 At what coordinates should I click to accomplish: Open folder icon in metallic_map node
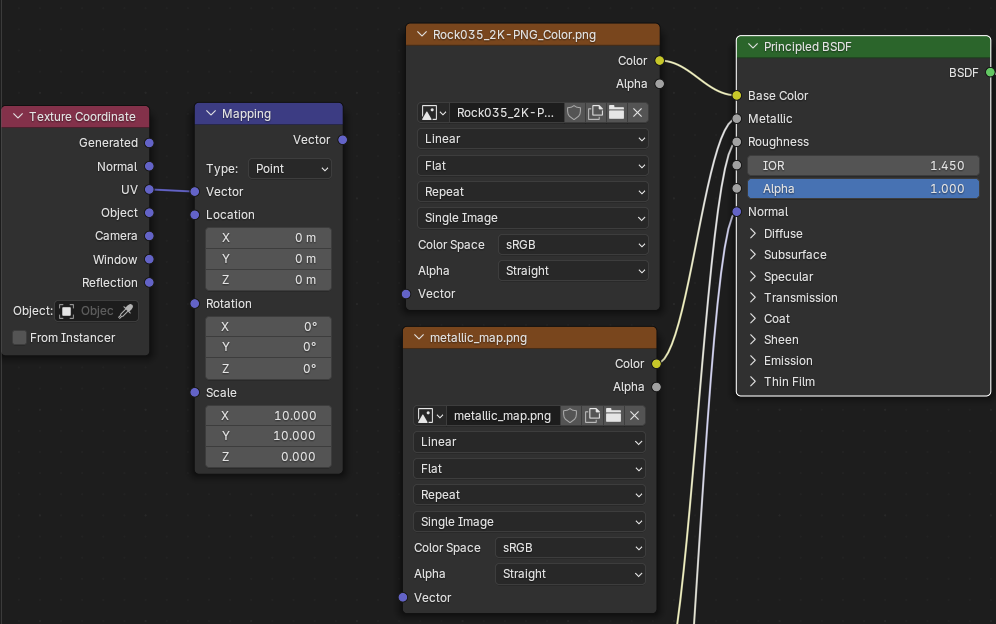click(x=613, y=416)
